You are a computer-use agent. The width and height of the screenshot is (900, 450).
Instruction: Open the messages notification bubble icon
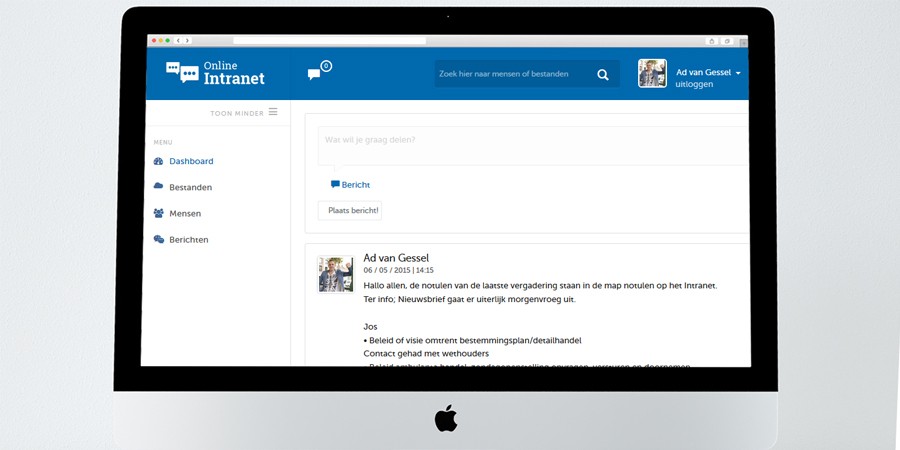tap(319, 71)
